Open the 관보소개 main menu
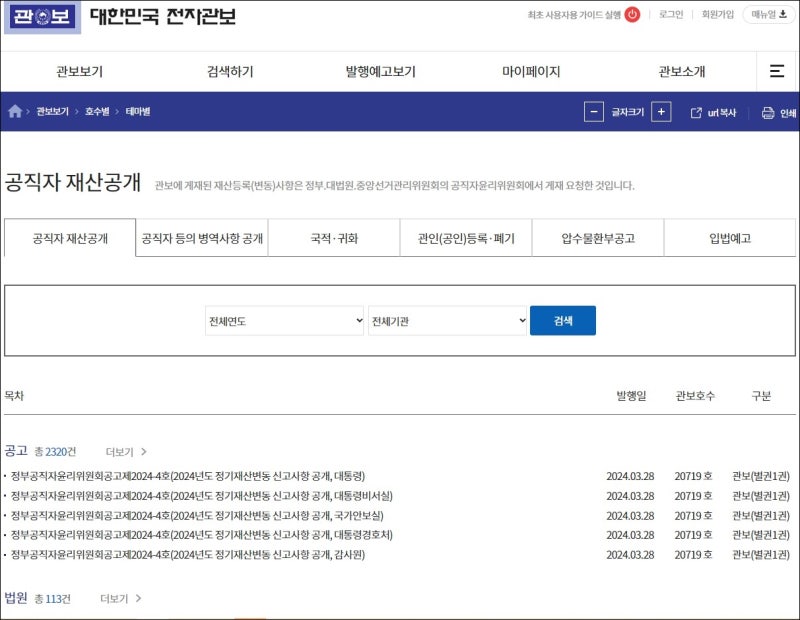Image resolution: width=800 pixels, height=620 pixels. (682, 71)
